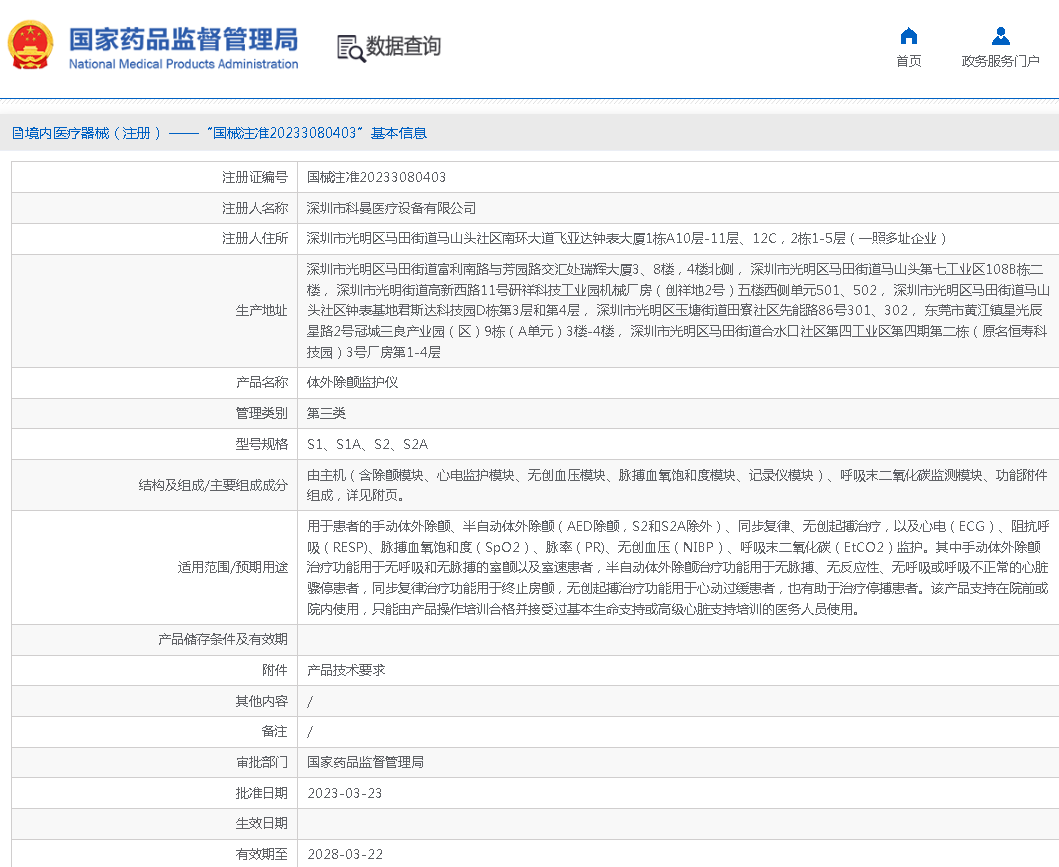Go to 首页 via text label
The height and width of the screenshot is (867, 1059).
[908, 61]
